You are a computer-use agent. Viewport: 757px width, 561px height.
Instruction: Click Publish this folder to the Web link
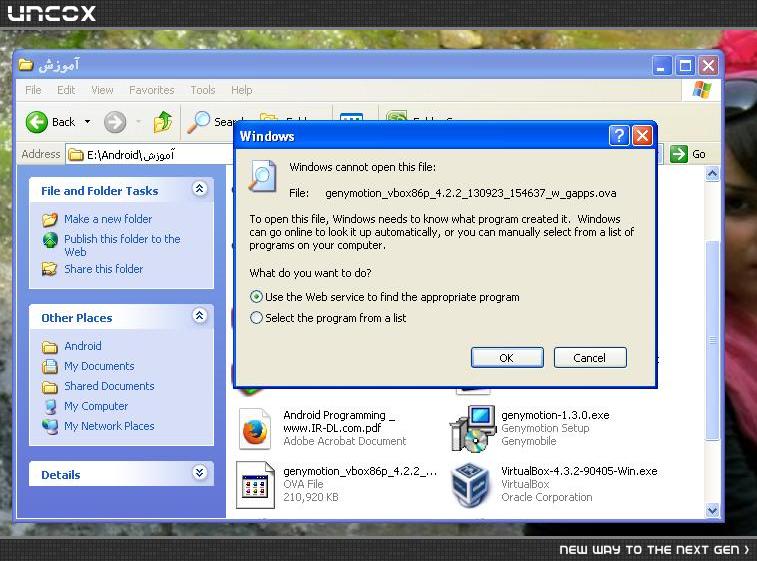(122, 245)
